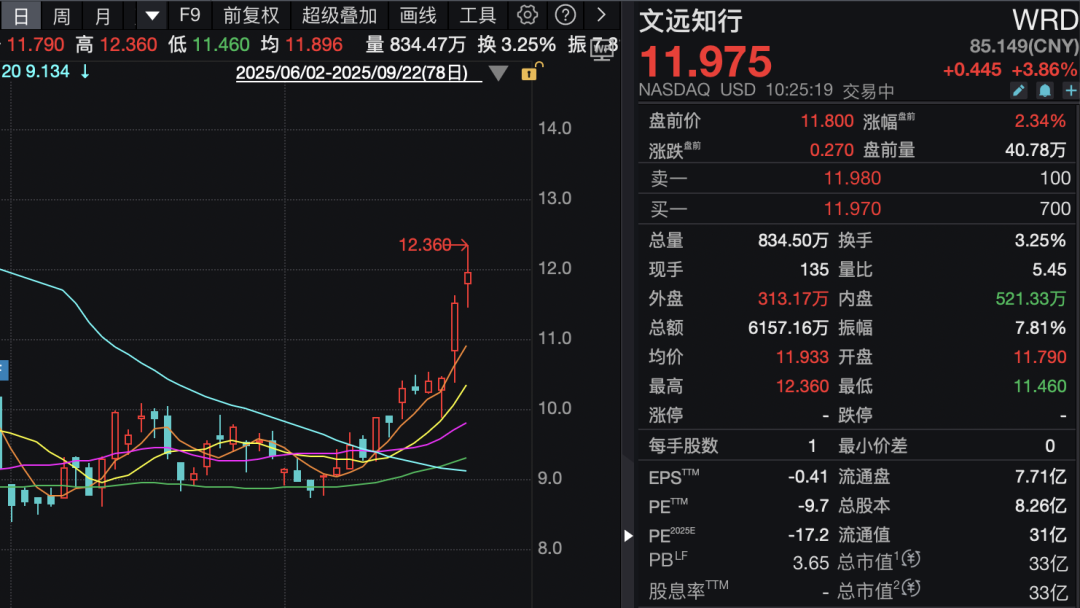Screen dimensions: 1080x608
Task: Click the 交易中 trading status
Action: click(869, 91)
